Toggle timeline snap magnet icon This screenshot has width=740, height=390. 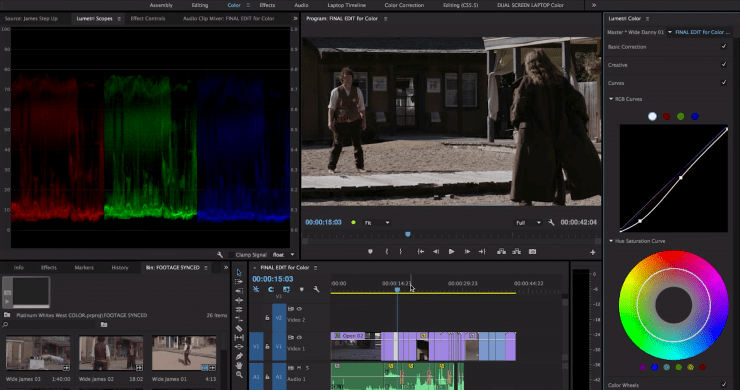[271, 289]
